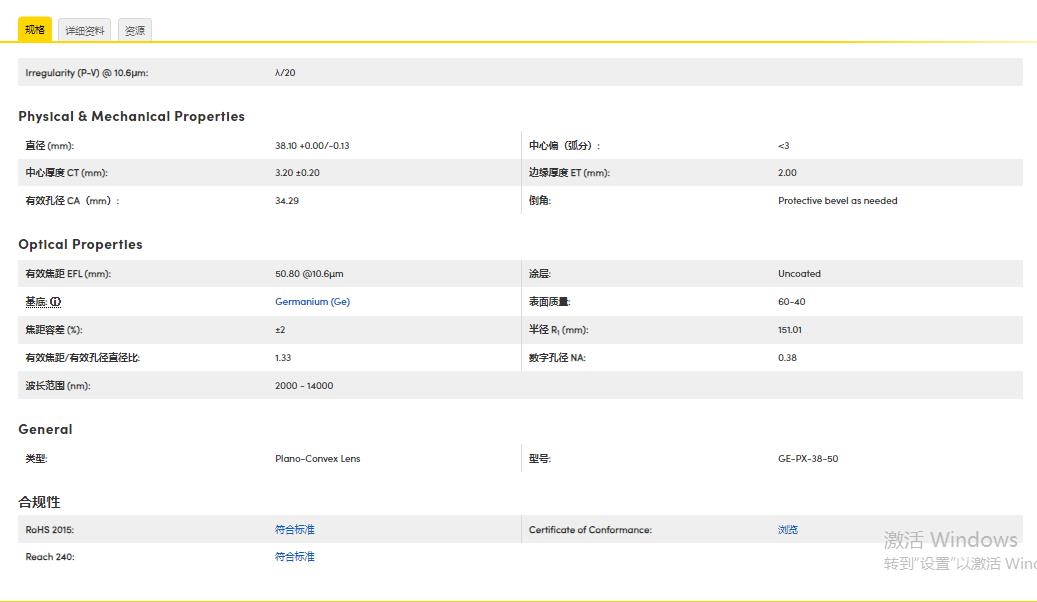The height and width of the screenshot is (602, 1037).
Task: Click the Uncoated coating value
Action: (x=799, y=274)
